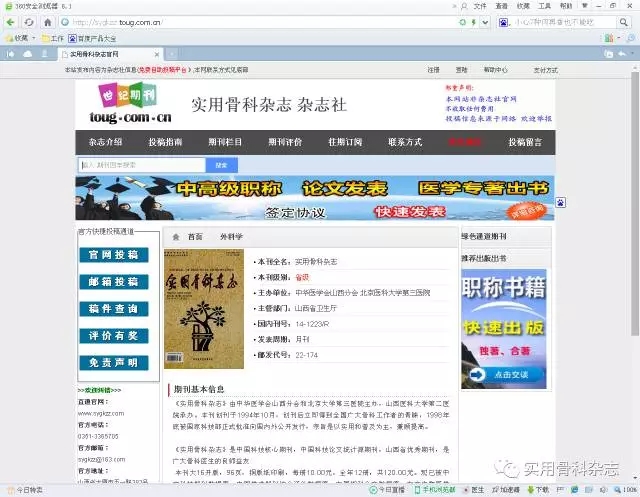Image resolution: width=640 pixels, height=497 pixels.
Task: Click the 外科学 breadcrumb link
Action: coord(231,237)
